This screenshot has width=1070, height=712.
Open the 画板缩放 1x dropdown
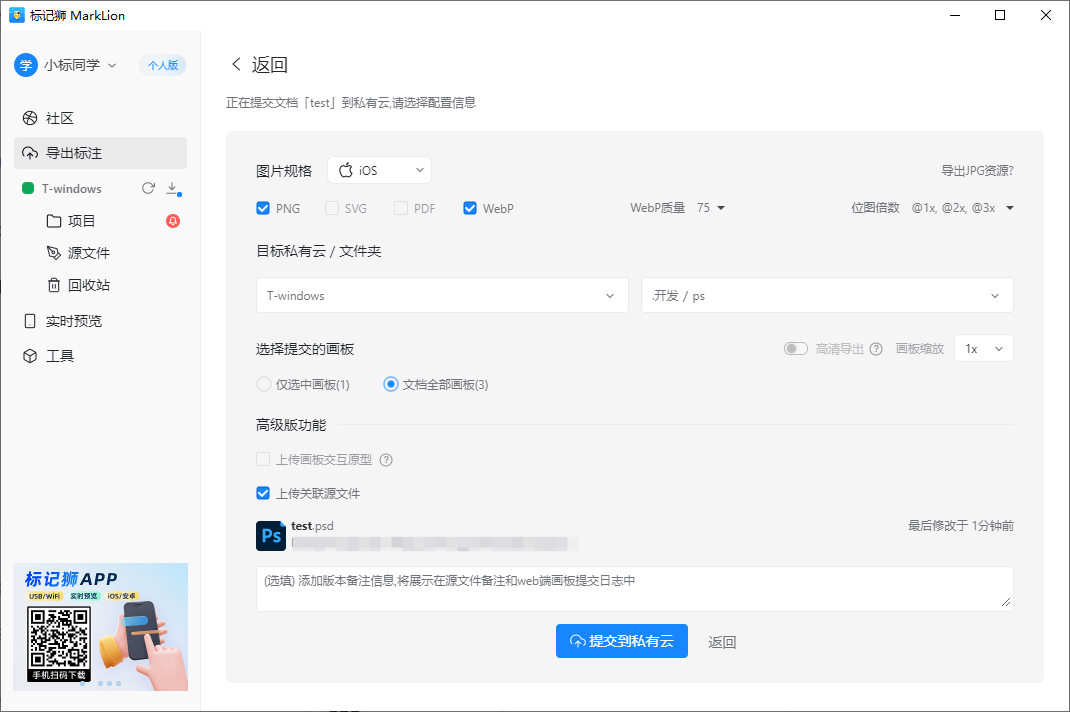(983, 348)
